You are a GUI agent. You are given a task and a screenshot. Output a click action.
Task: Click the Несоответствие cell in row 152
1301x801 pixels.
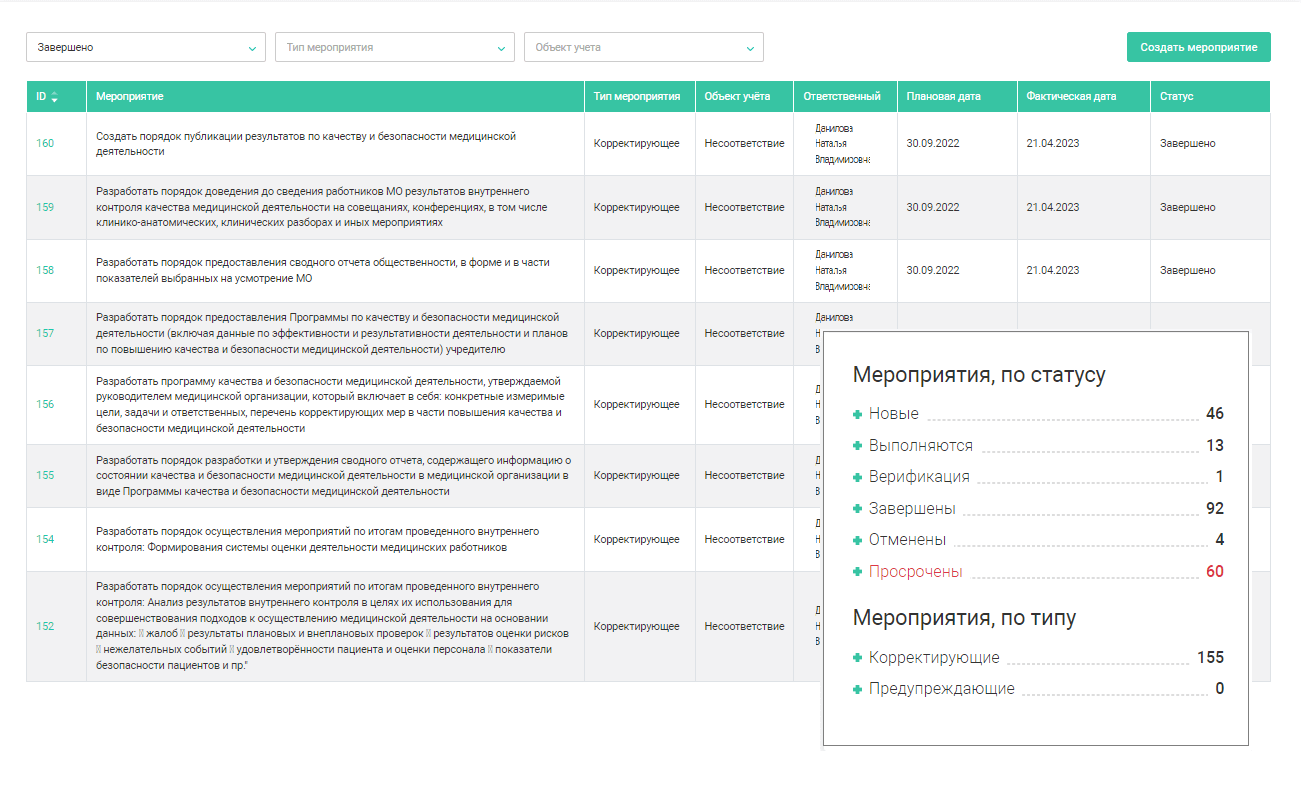pyautogui.click(x=744, y=626)
